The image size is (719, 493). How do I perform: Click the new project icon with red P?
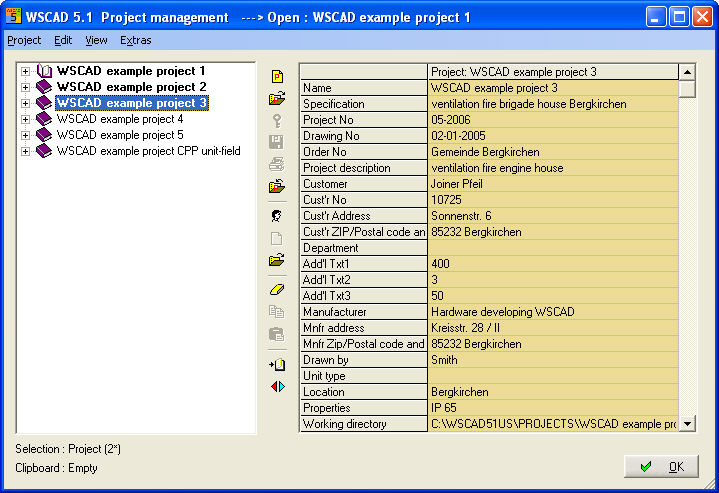click(x=277, y=76)
